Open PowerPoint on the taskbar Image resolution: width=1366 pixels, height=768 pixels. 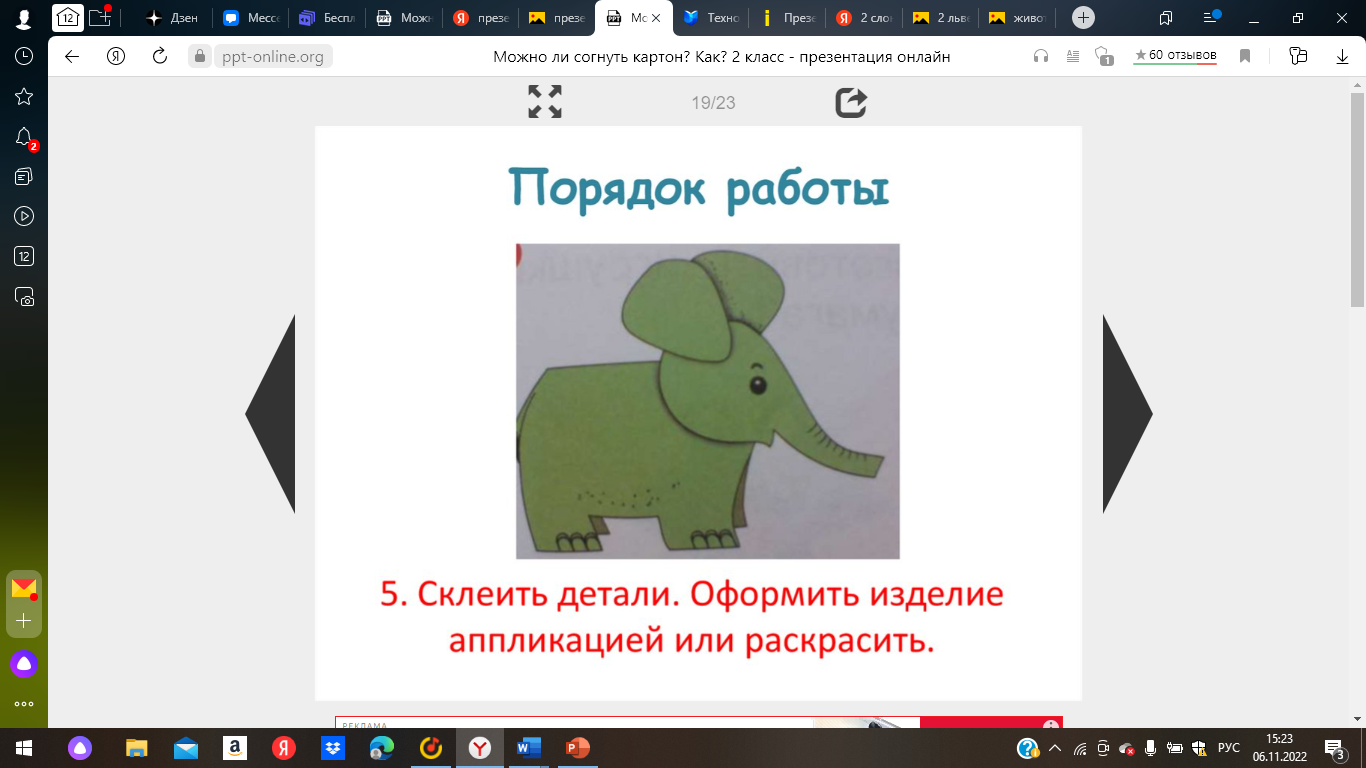pyautogui.click(x=578, y=748)
